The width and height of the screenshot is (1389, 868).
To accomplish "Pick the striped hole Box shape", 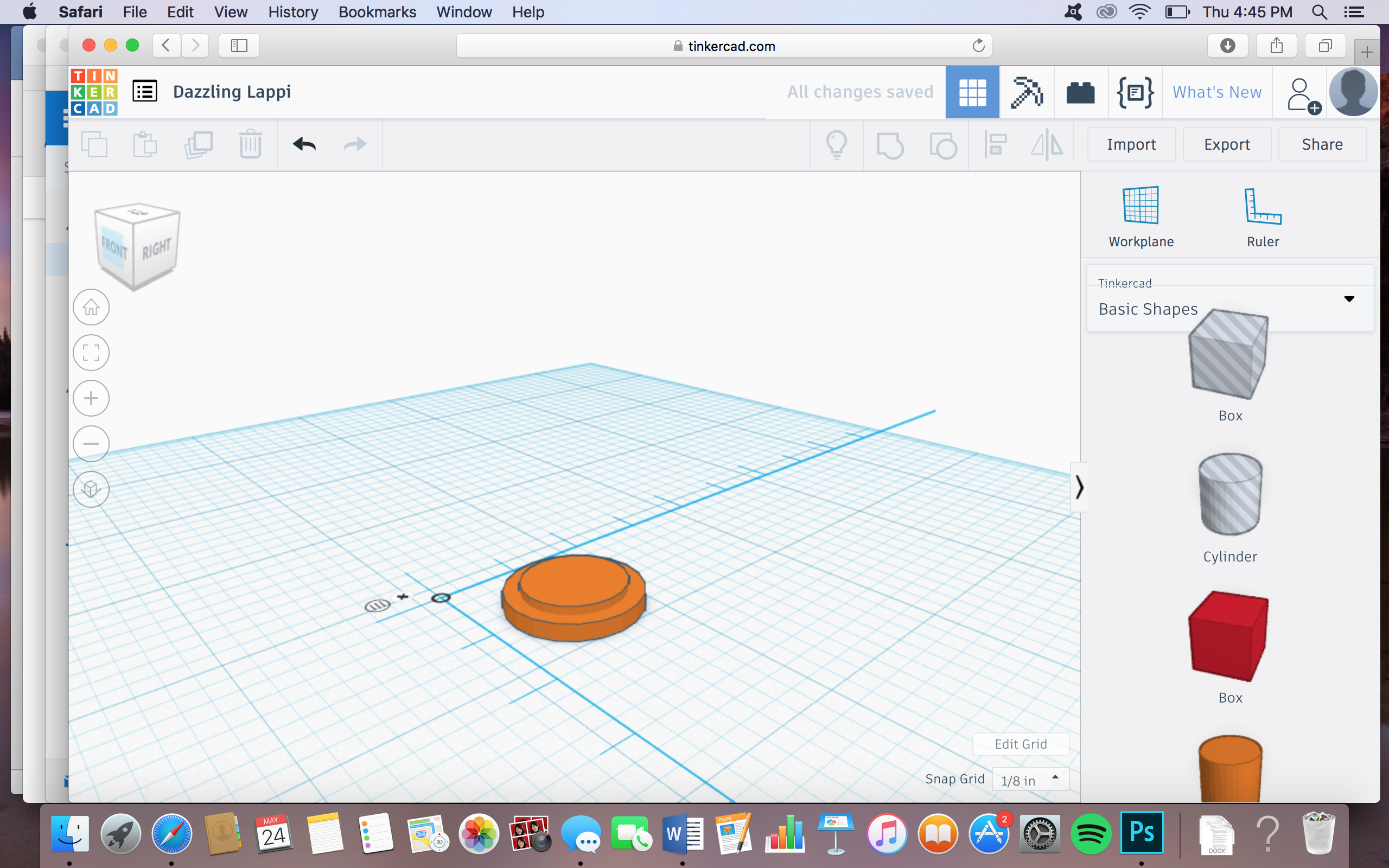I will click(1229, 355).
